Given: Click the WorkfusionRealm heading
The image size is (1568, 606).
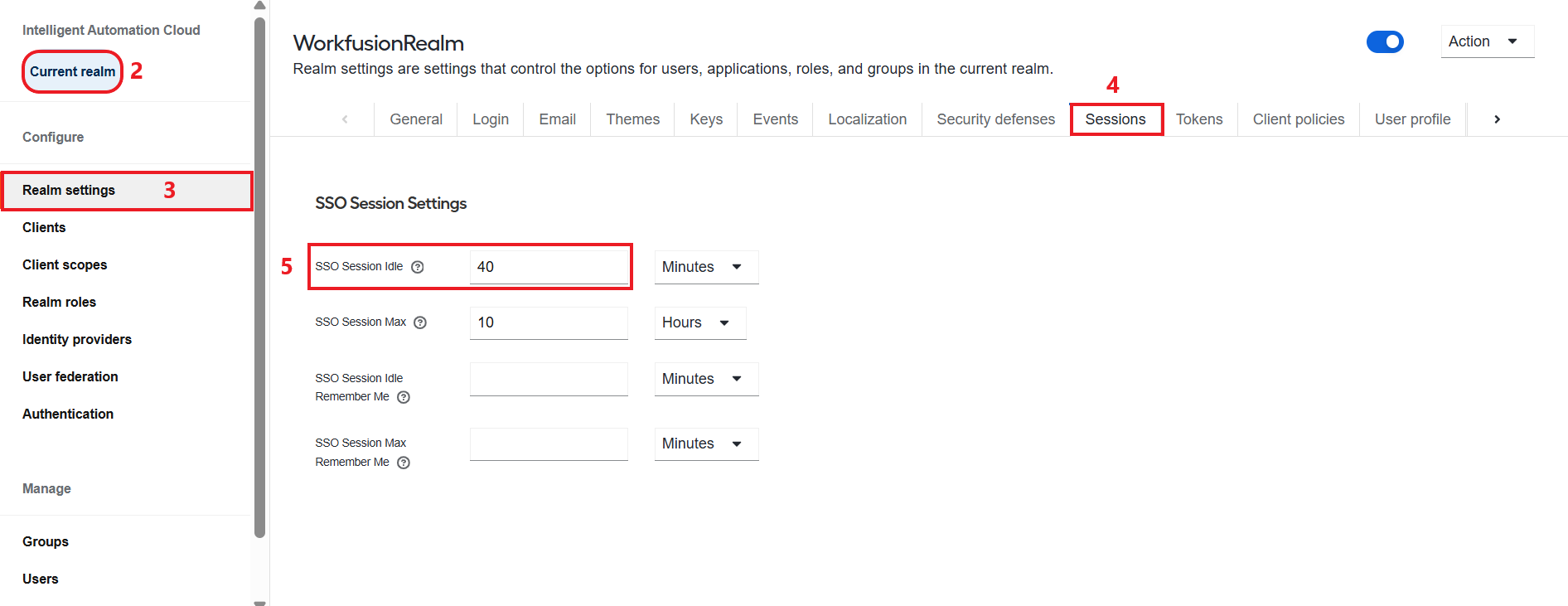Looking at the screenshot, I should pyautogui.click(x=378, y=43).
